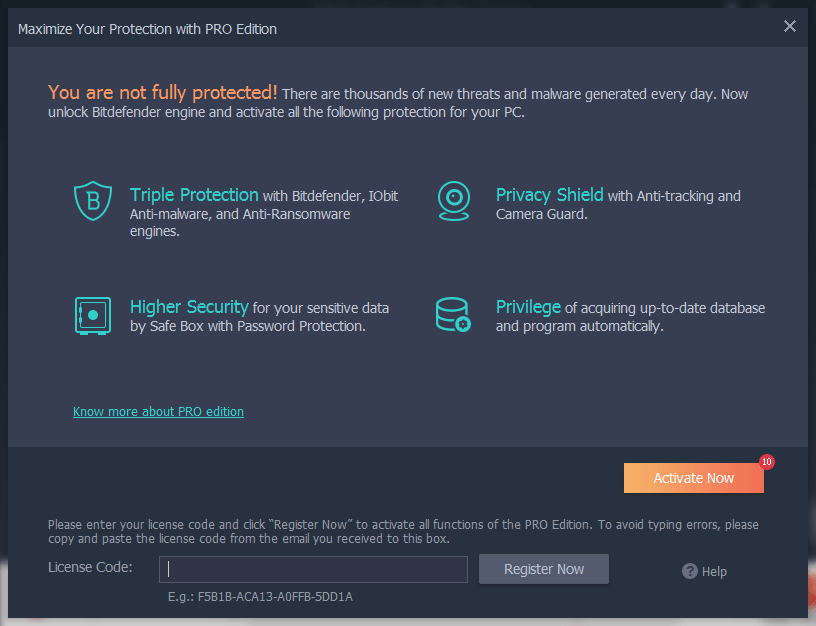This screenshot has height=626, width=816.
Task: Open the Know more about PRO edition link
Action: pyautogui.click(x=158, y=411)
